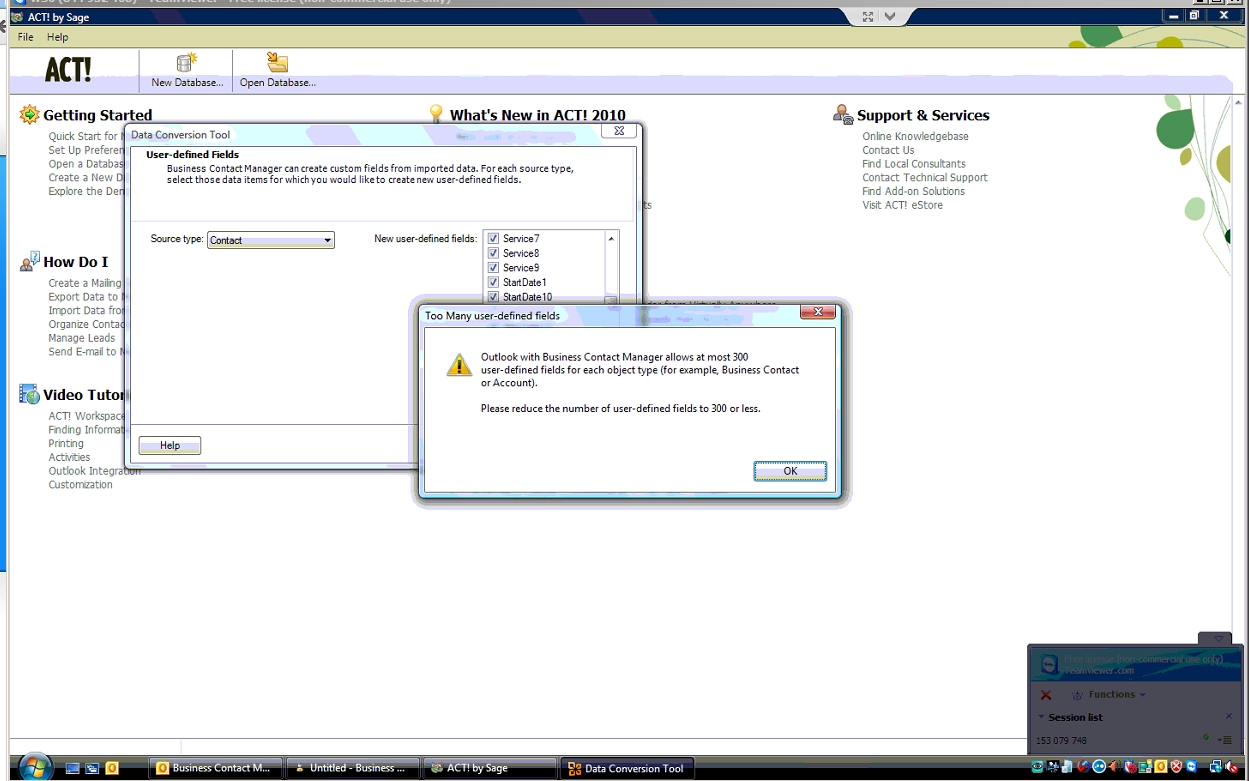This screenshot has height=781, width=1249.
Task: Click the ACT! main window scroll-up arrow
Action: (x=1239, y=103)
